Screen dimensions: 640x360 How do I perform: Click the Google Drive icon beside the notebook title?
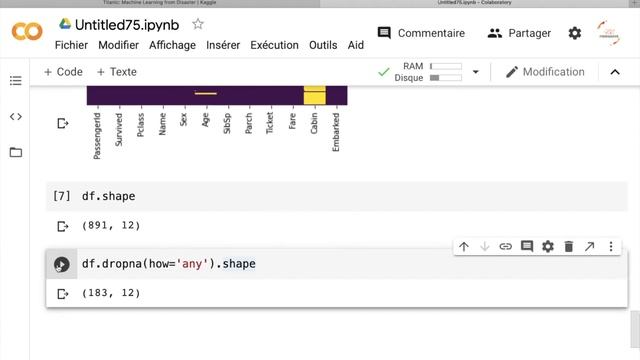[x=64, y=24]
